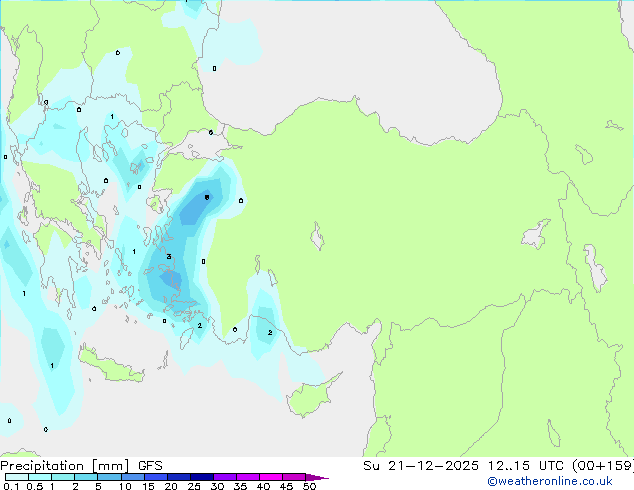Click the 2–5 mm legend color swatch
This screenshot has width=634, height=490.
coord(86,477)
